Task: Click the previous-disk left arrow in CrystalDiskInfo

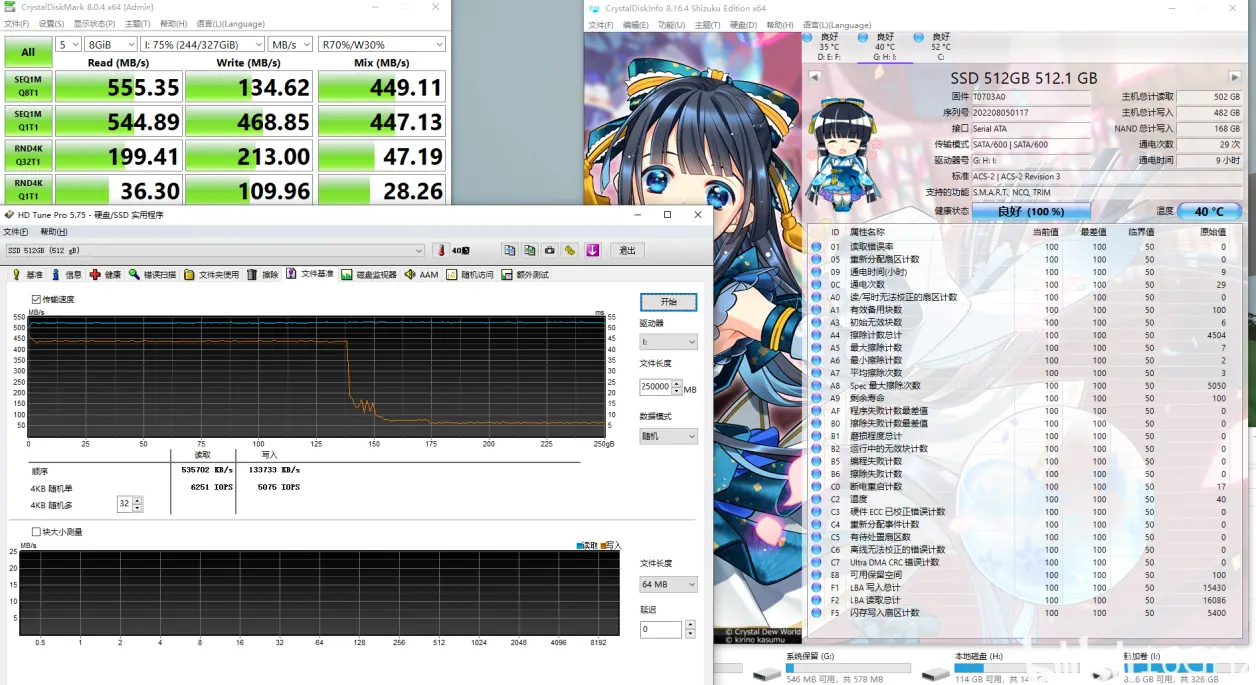Action: click(815, 77)
